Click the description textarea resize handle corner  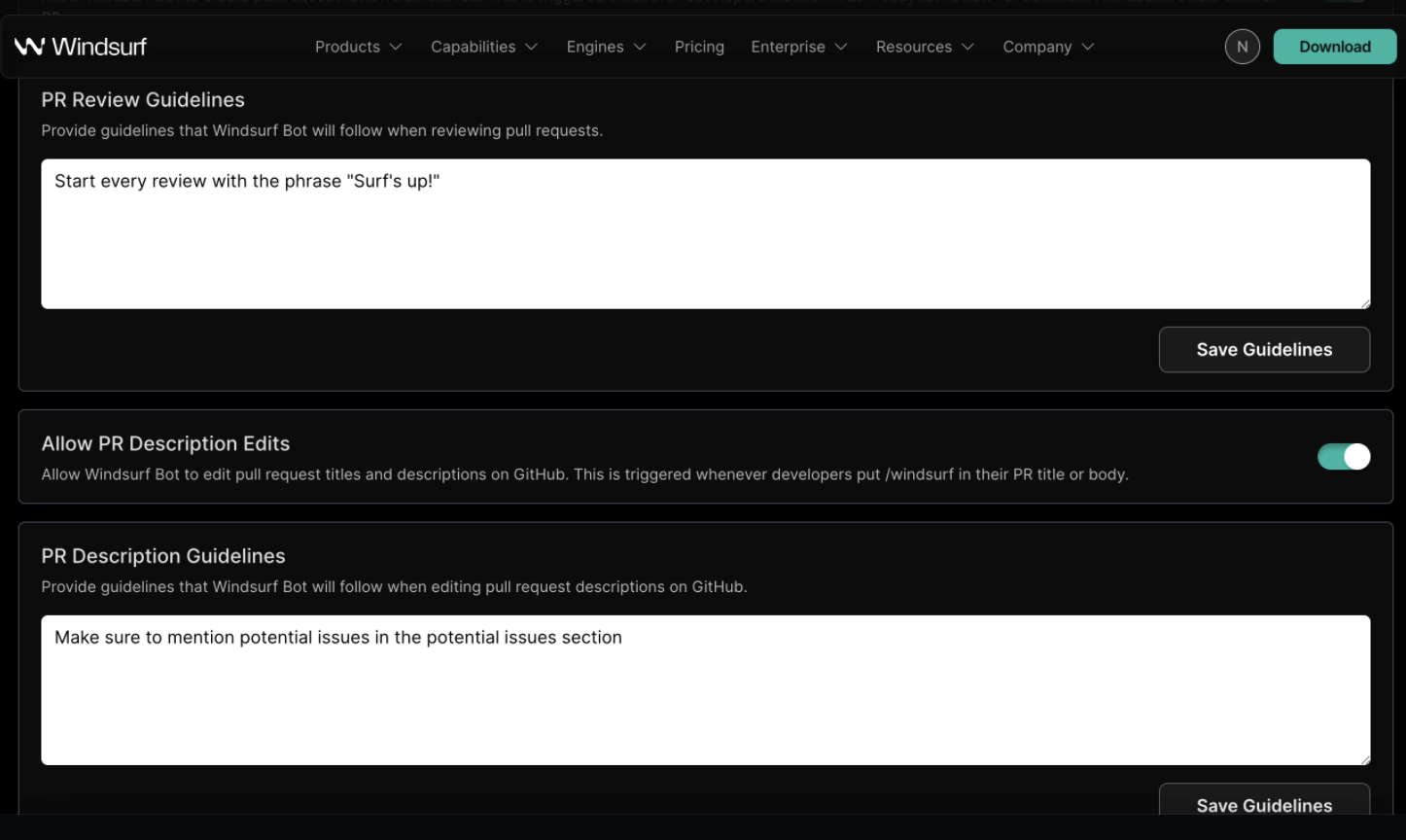[x=1365, y=759]
